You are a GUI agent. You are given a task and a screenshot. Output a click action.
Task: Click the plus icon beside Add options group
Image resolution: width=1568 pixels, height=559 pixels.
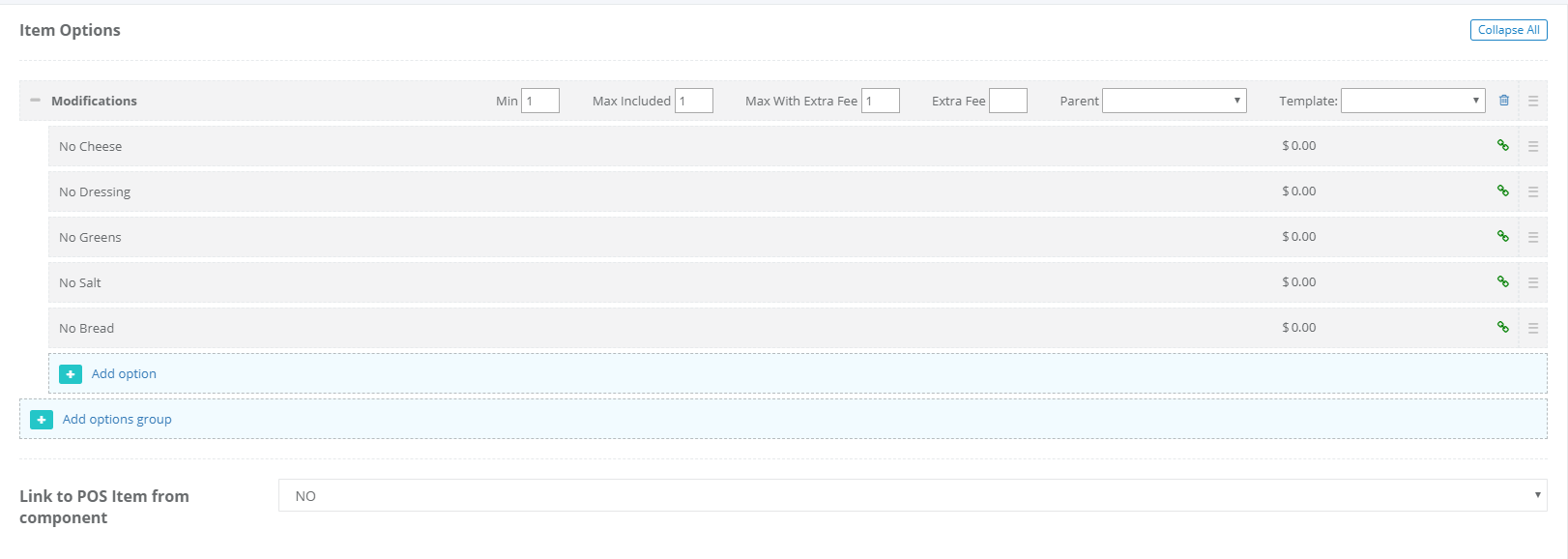[42, 420]
